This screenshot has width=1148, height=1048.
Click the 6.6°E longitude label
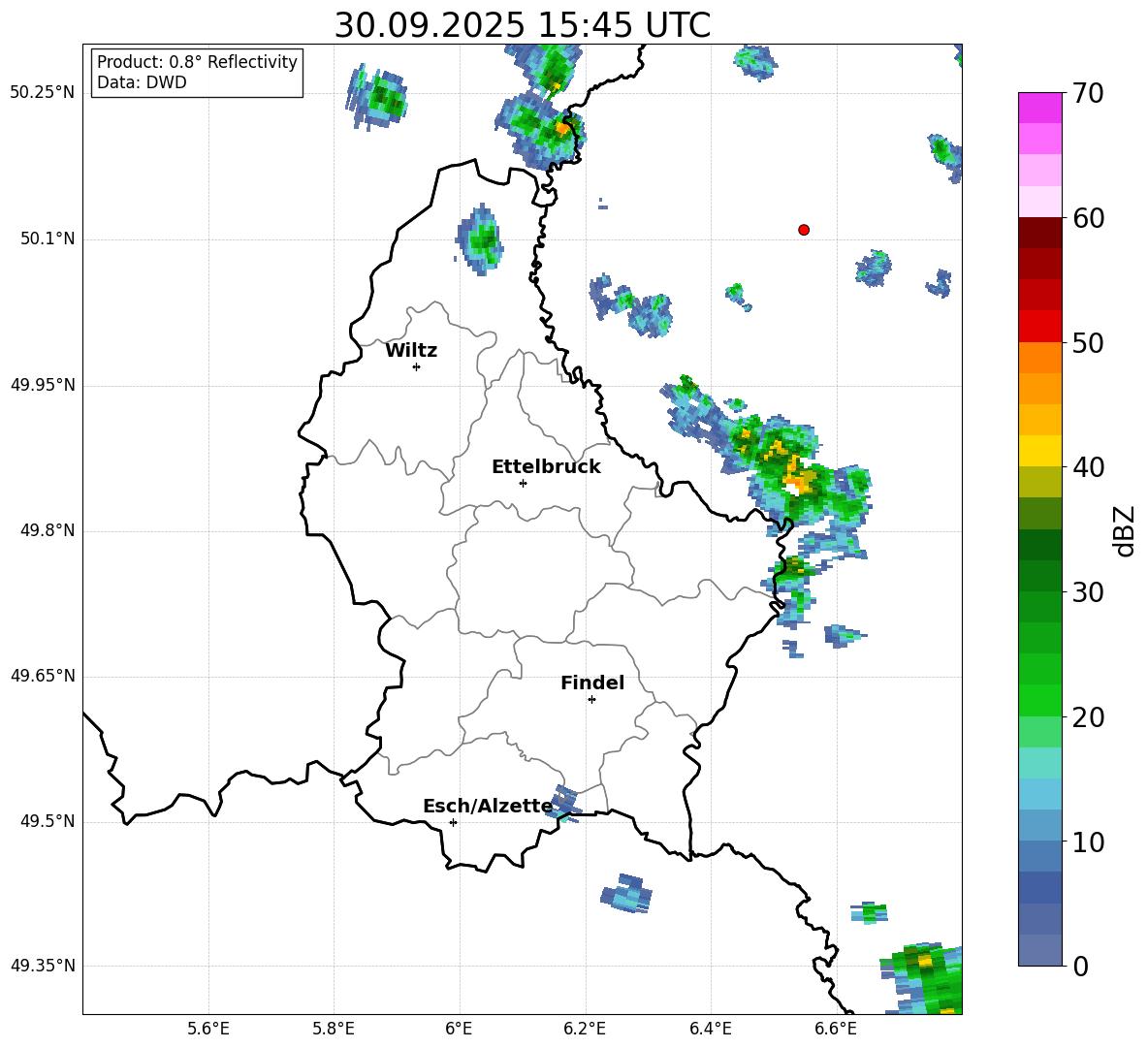point(836,1029)
